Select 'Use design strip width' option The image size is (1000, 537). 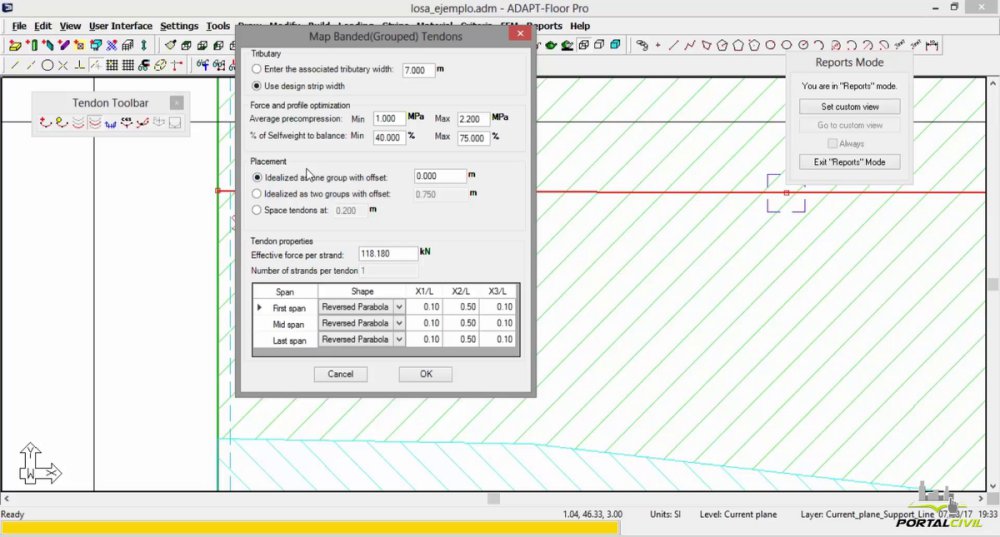tap(256, 85)
